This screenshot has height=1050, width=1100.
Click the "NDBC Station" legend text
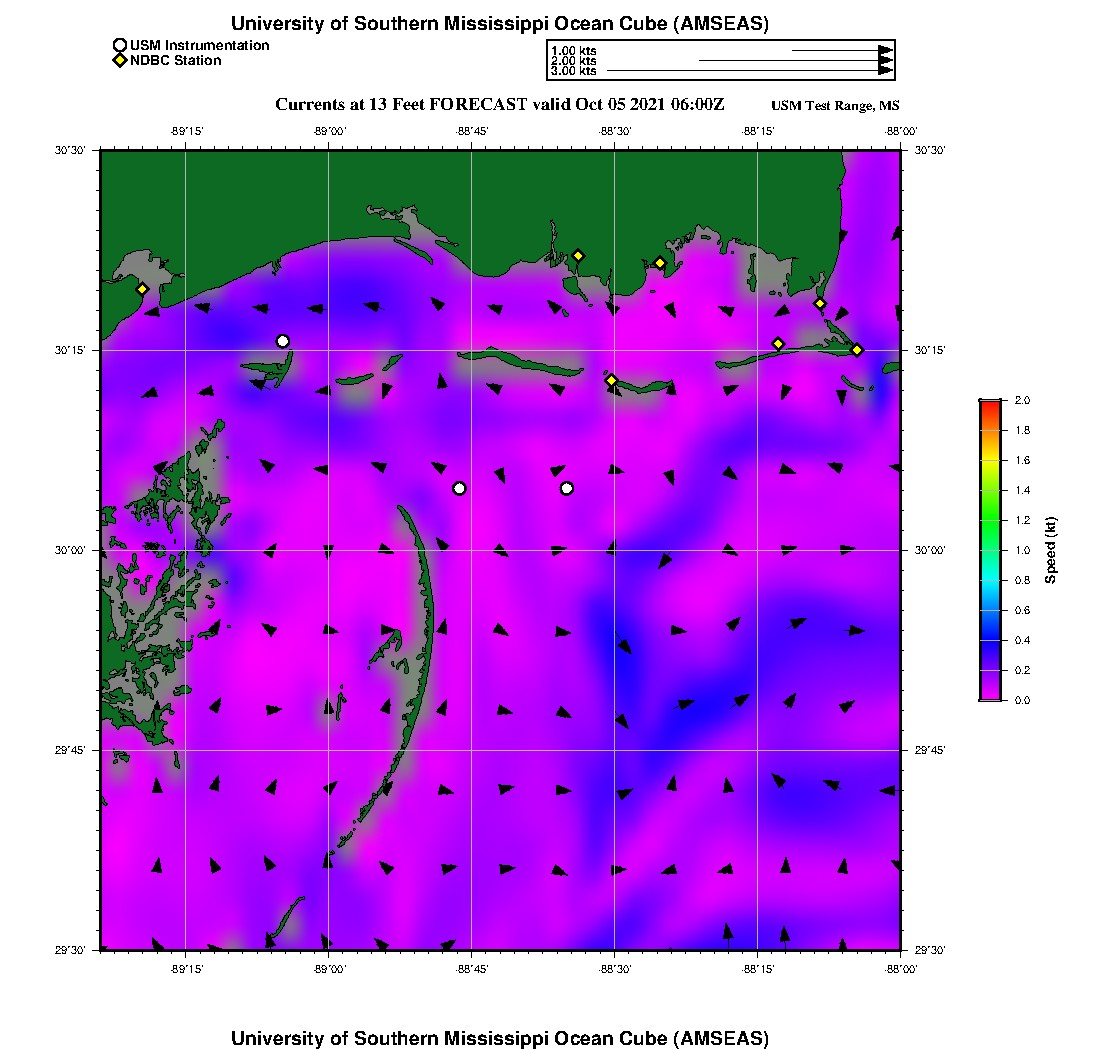coord(176,60)
